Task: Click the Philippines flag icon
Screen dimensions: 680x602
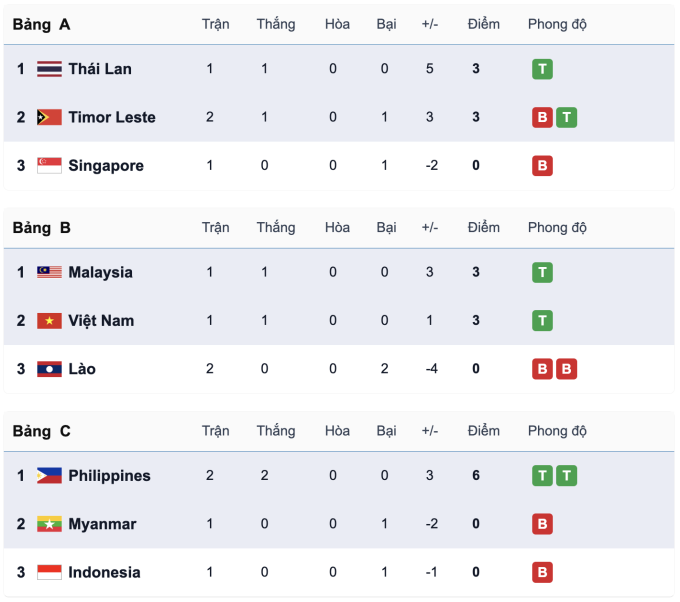Action: pyautogui.click(x=49, y=476)
